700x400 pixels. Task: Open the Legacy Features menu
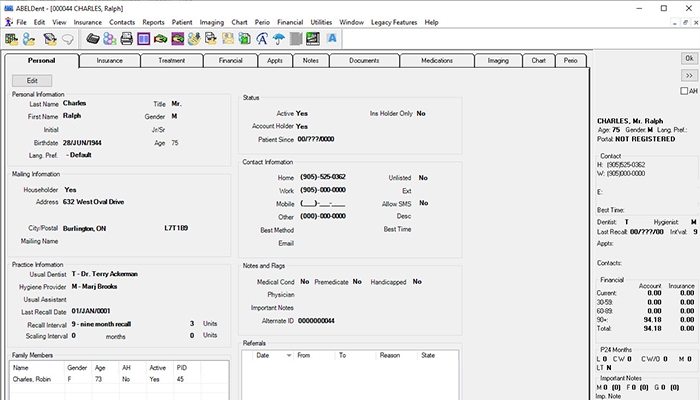point(392,21)
